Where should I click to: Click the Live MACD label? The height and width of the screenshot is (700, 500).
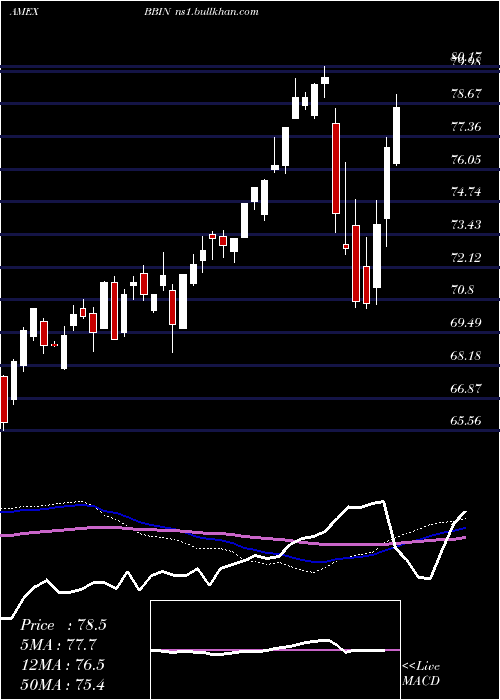point(421,673)
